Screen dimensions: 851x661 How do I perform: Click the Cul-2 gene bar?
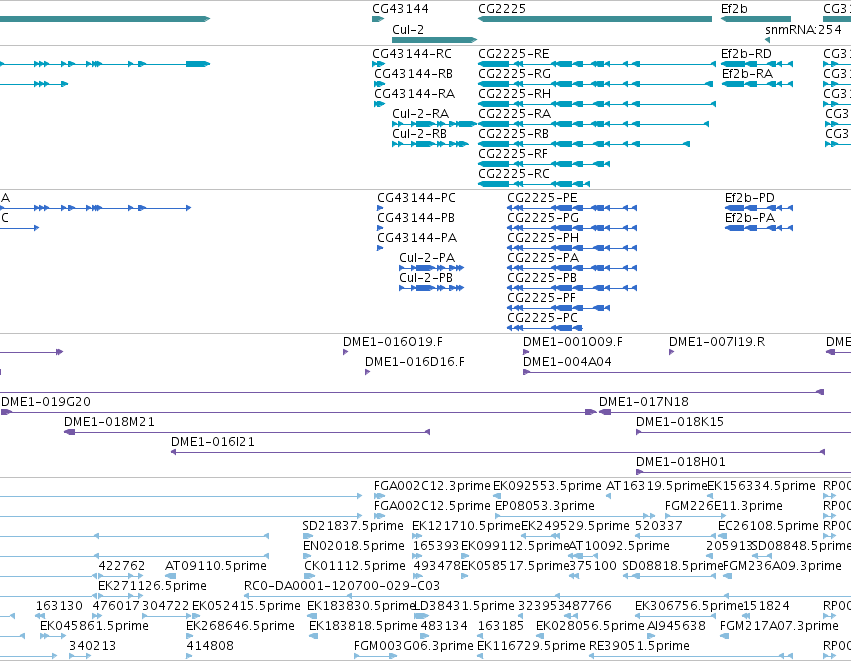(434, 40)
